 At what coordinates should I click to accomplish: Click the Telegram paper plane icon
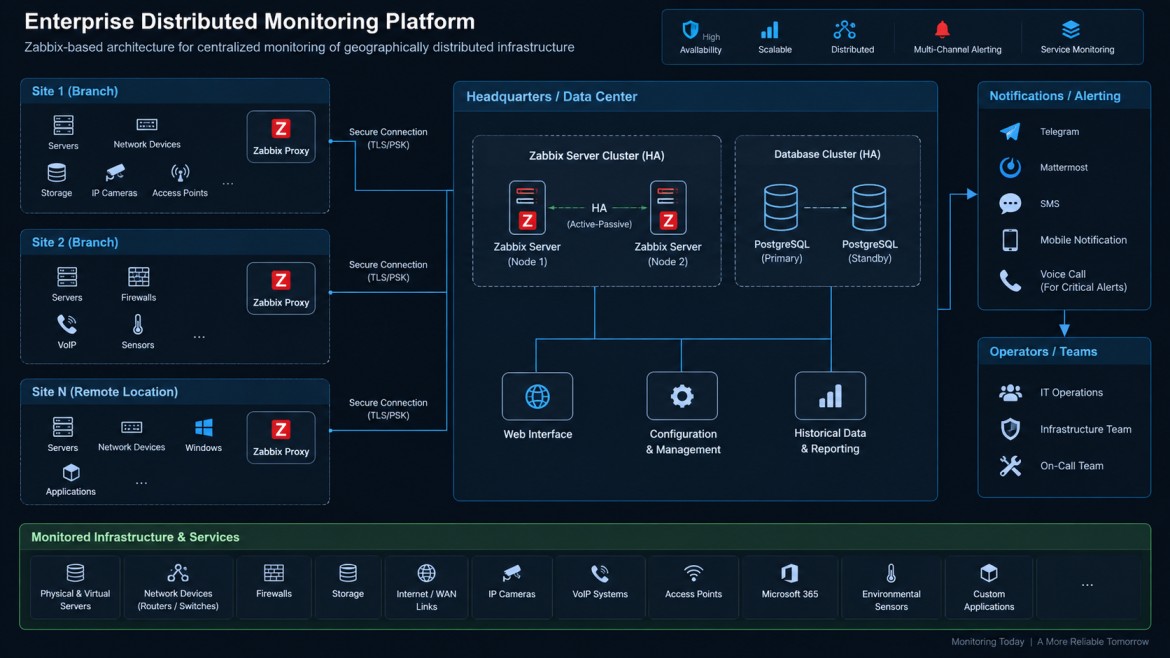1010,131
